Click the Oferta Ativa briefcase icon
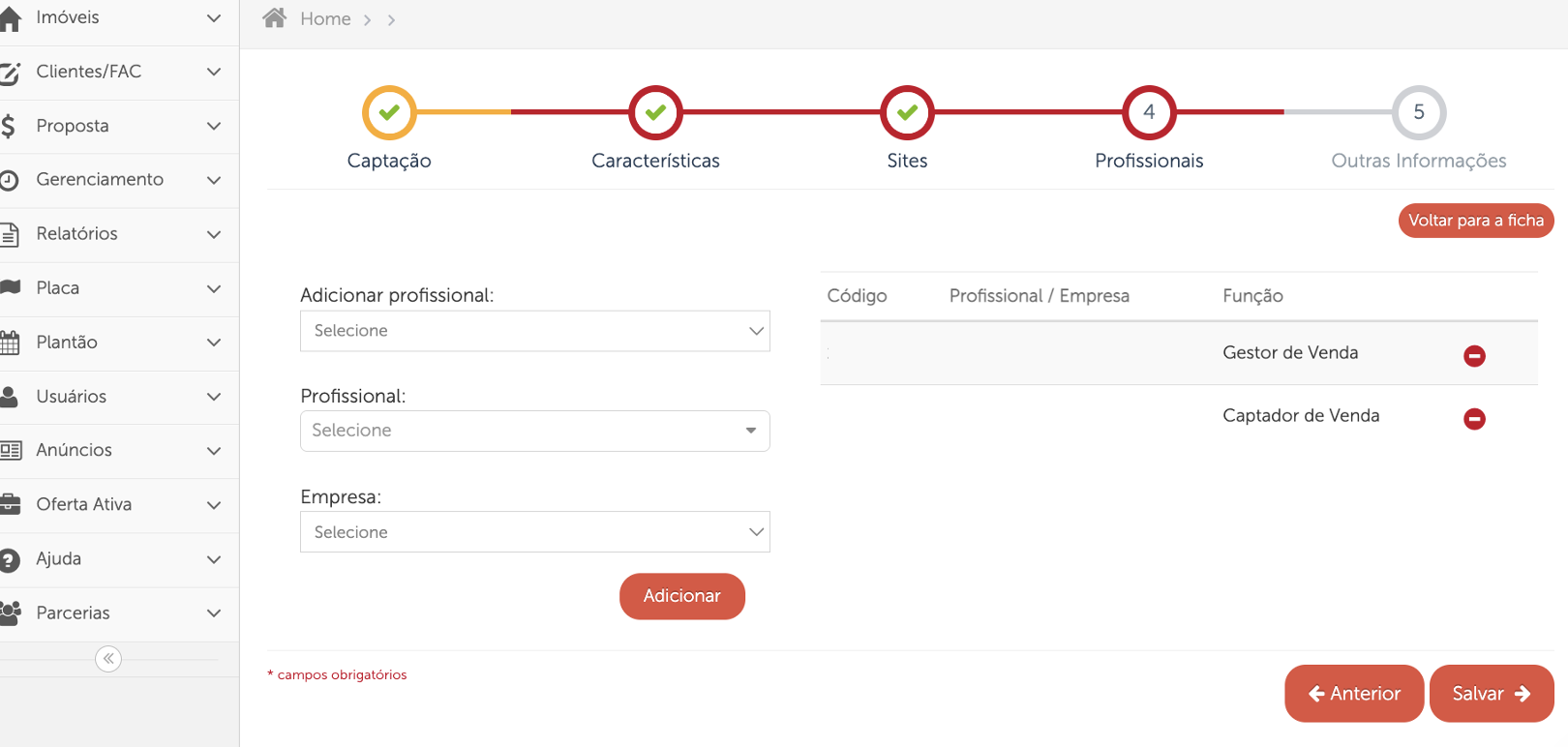 (11, 504)
